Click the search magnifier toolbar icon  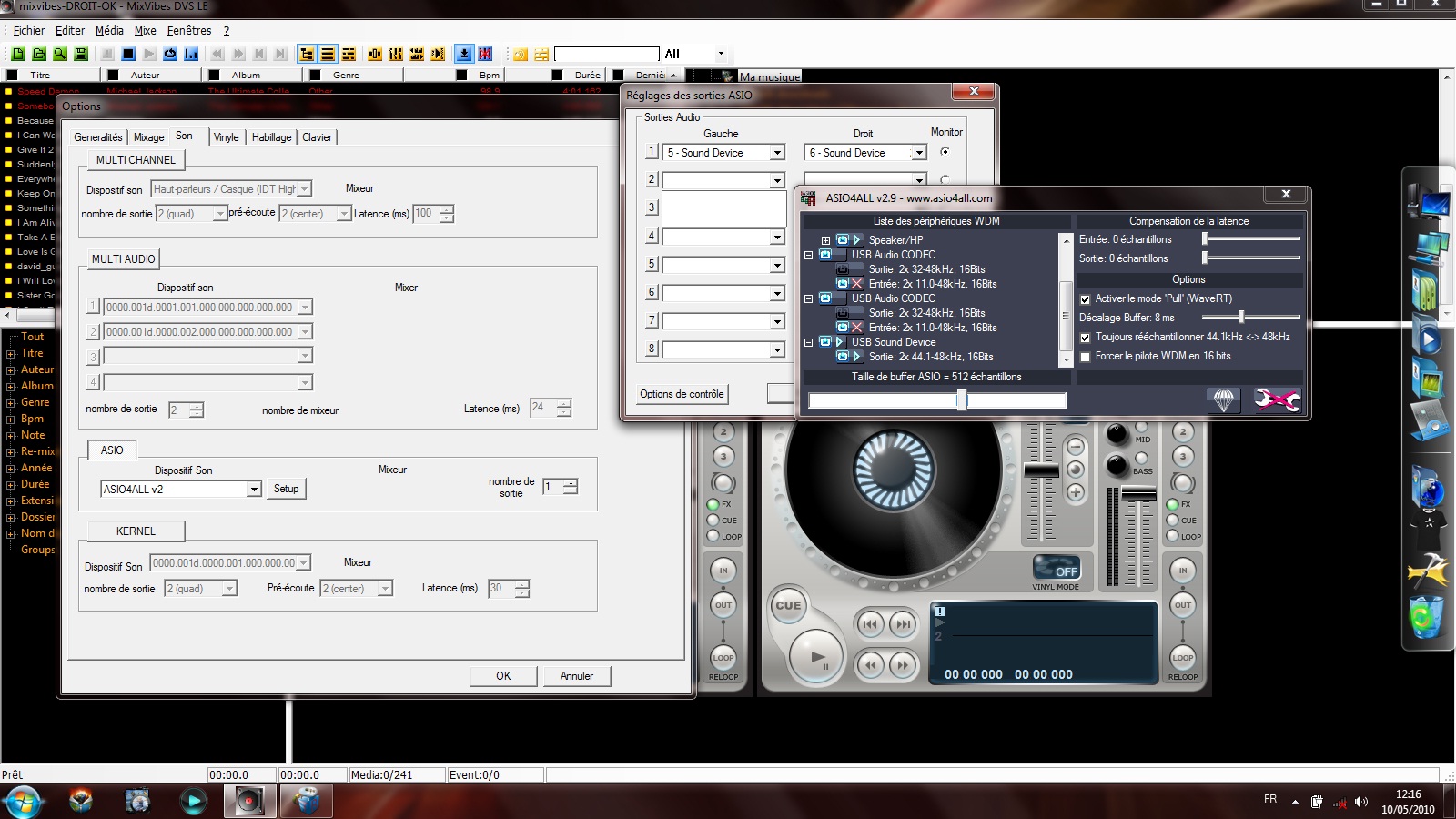point(60,55)
